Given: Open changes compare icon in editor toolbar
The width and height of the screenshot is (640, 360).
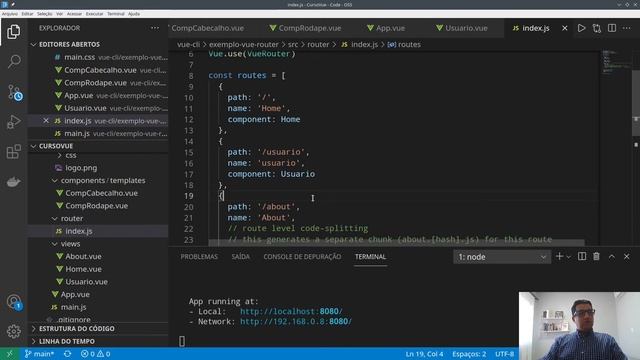Looking at the screenshot, I should (597, 28).
